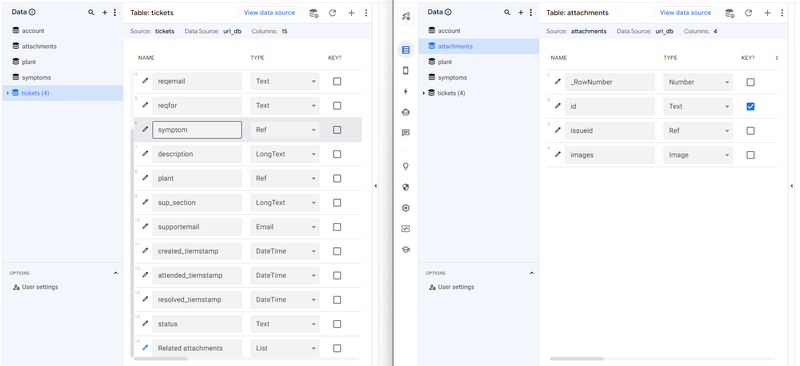Open type dropdown for symptom column
This screenshot has height=366, width=800.
tap(285, 130)
